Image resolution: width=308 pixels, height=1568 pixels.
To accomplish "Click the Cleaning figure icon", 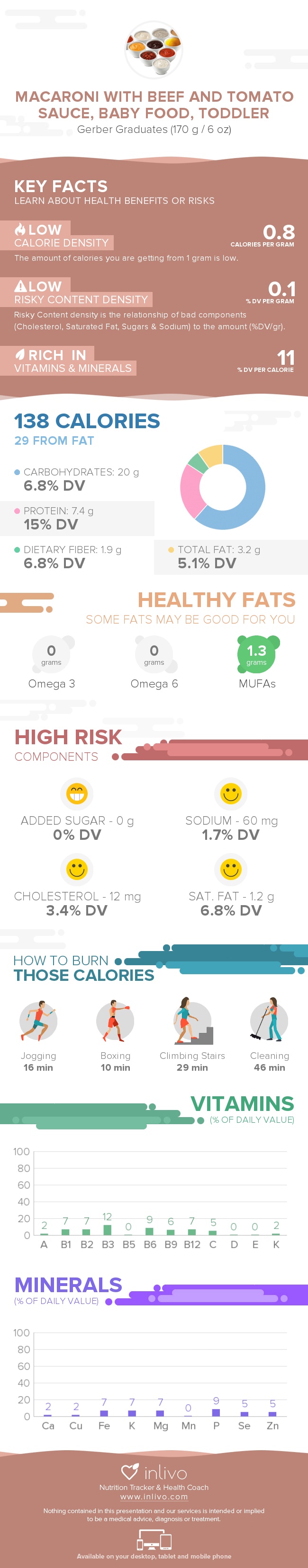I will (x=269, y=1020).
